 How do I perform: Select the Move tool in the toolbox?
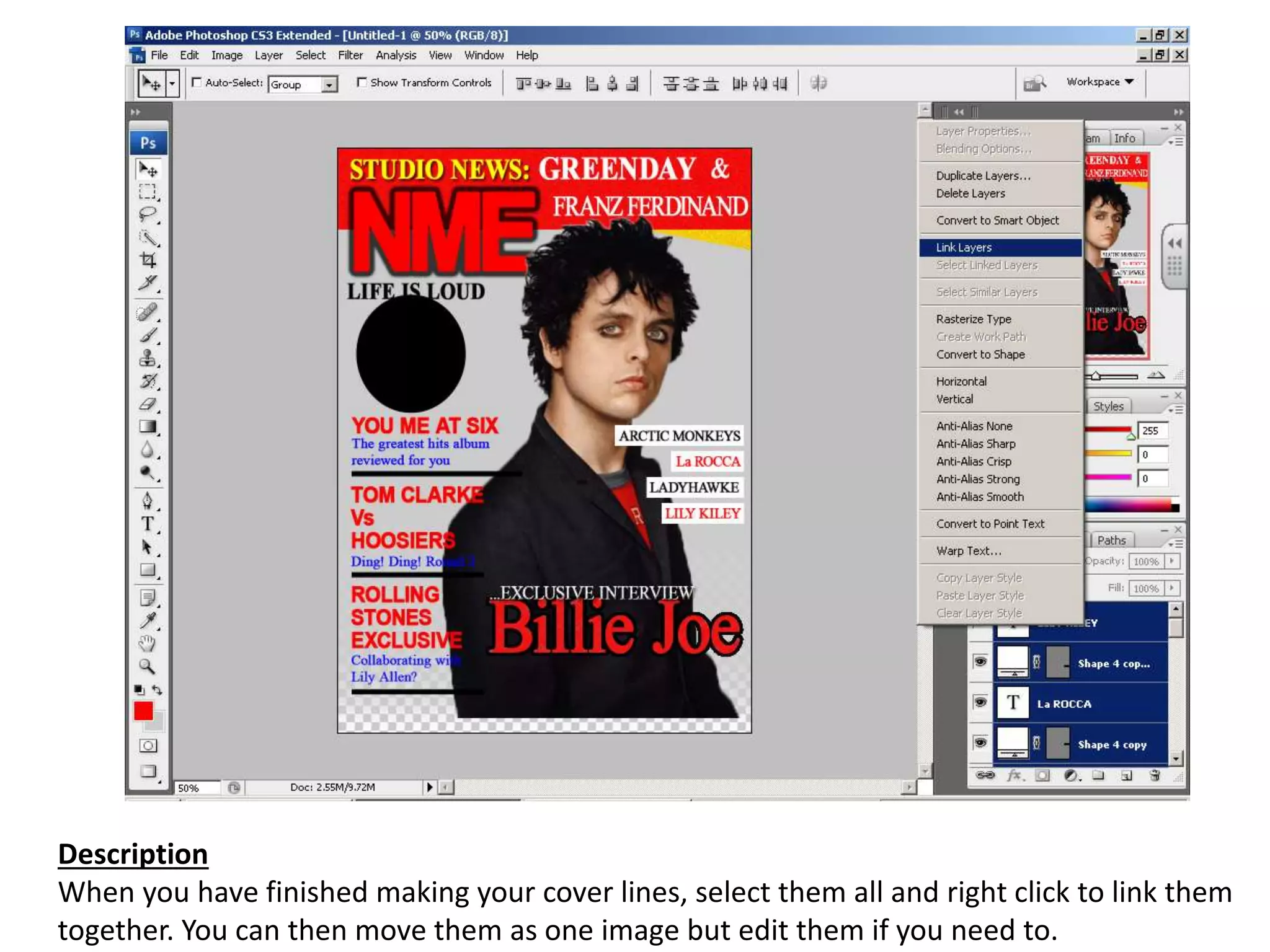(148, 169)
